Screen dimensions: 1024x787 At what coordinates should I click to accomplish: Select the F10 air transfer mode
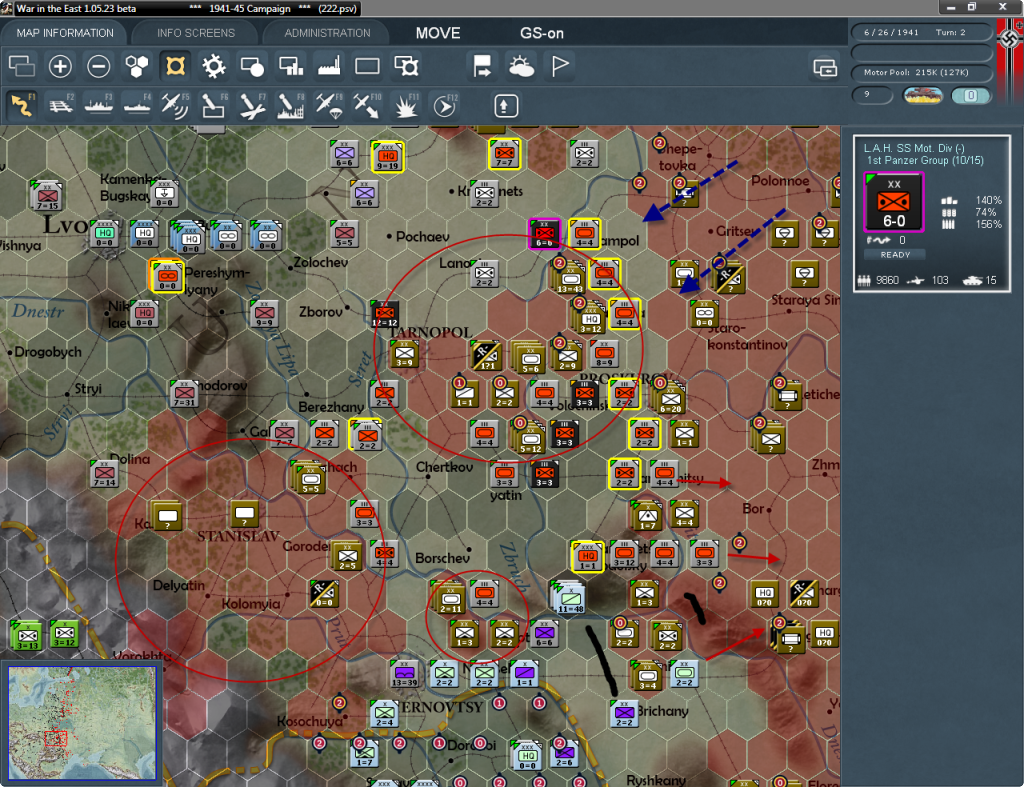[367, 105]
